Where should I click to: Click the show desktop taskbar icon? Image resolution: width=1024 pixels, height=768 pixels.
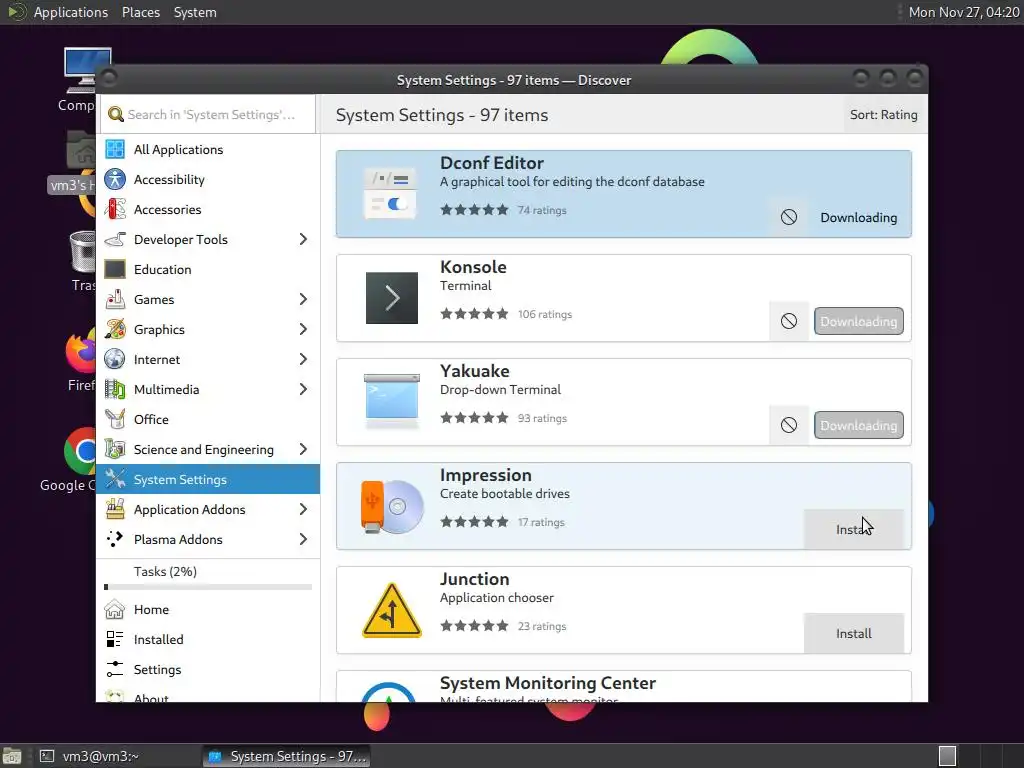click(x=12, y=756)
